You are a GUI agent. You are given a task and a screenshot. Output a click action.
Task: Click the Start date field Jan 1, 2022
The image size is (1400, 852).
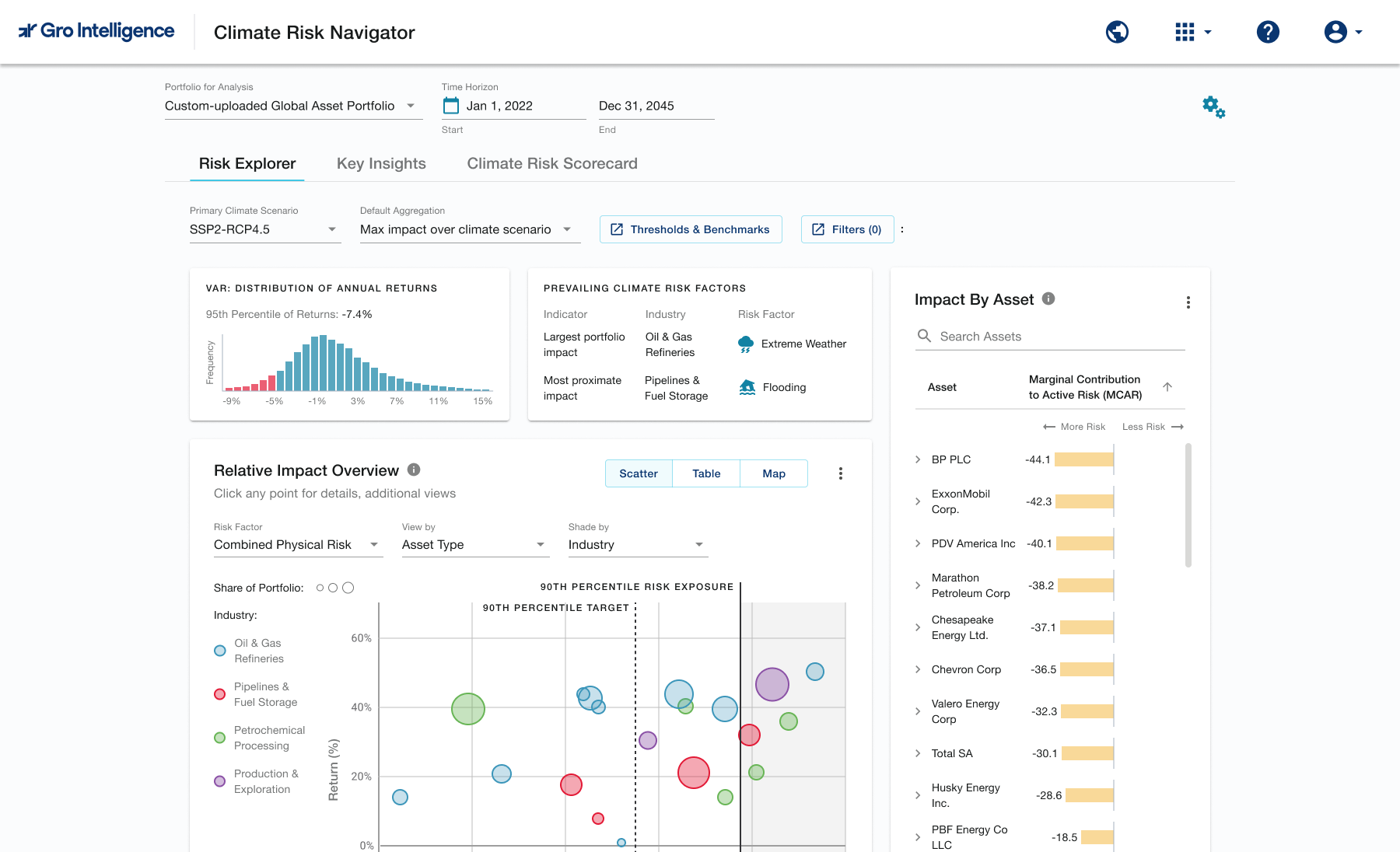[513, 106]
